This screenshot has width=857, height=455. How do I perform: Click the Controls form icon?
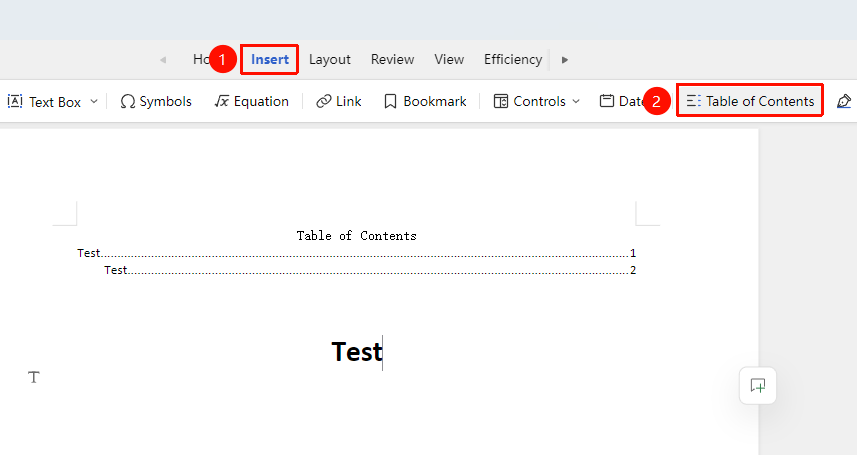(501, 102)
